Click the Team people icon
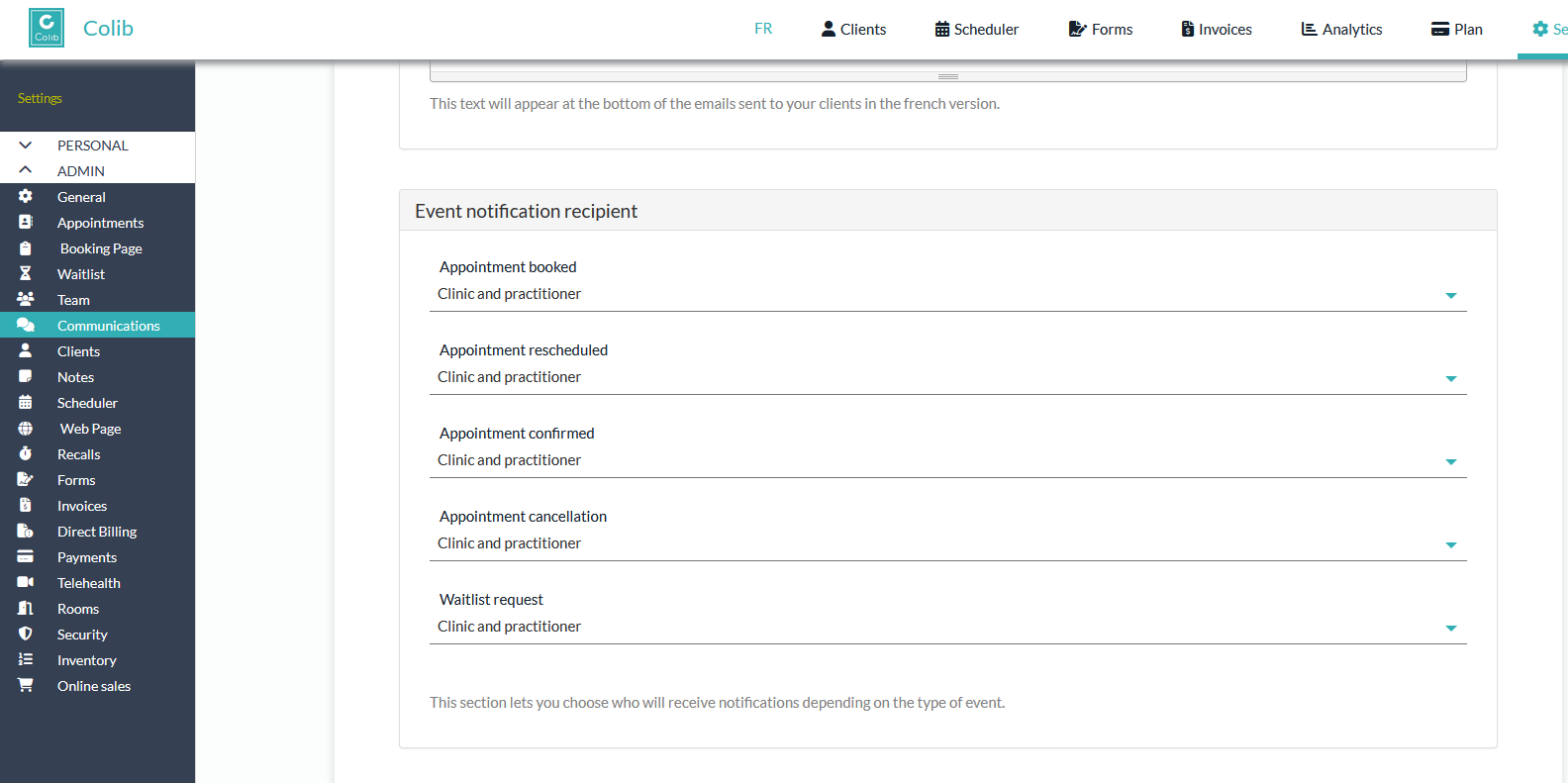1568x783 pixels. 26,299
